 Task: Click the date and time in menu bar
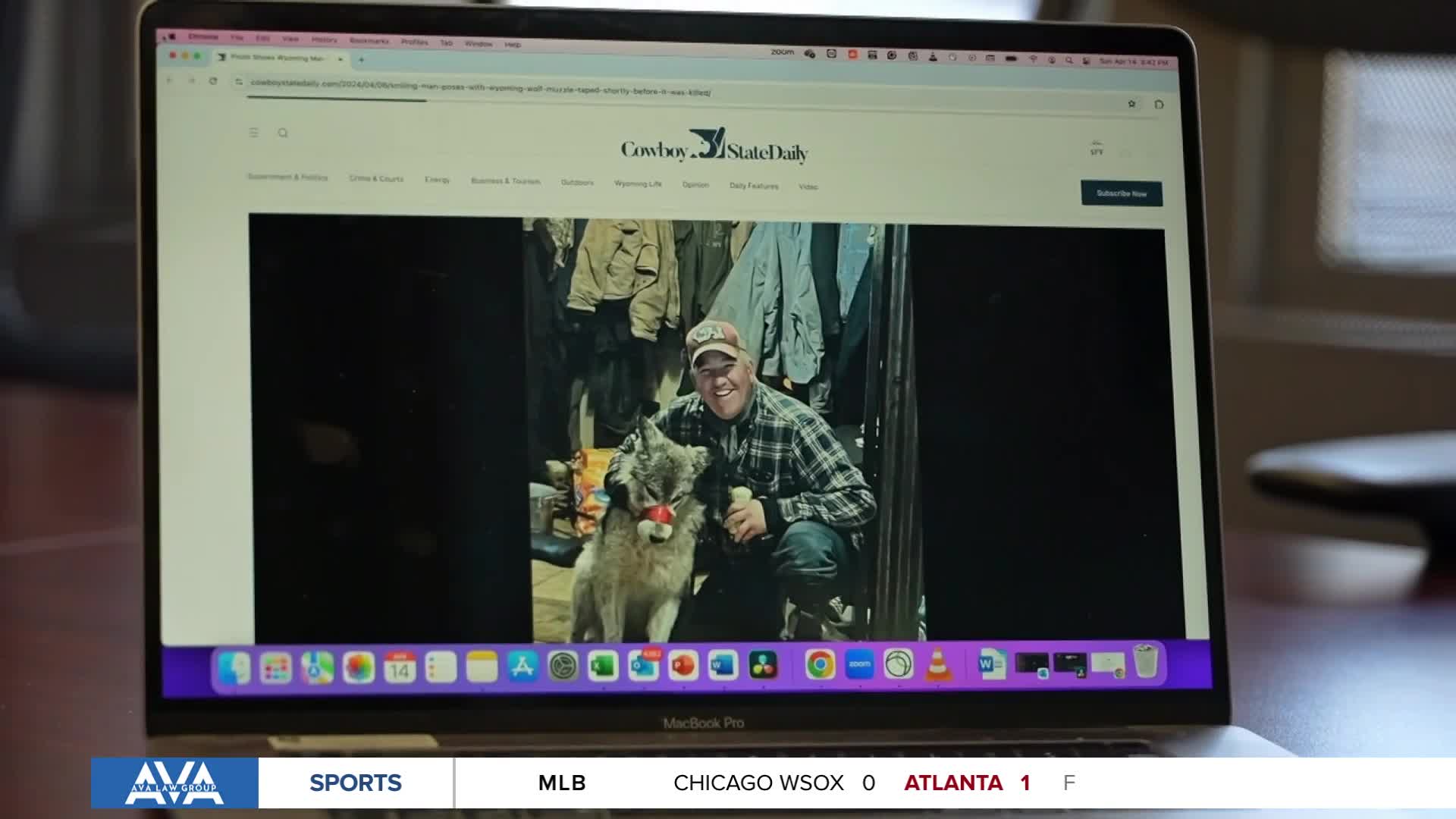[1134, 61]
